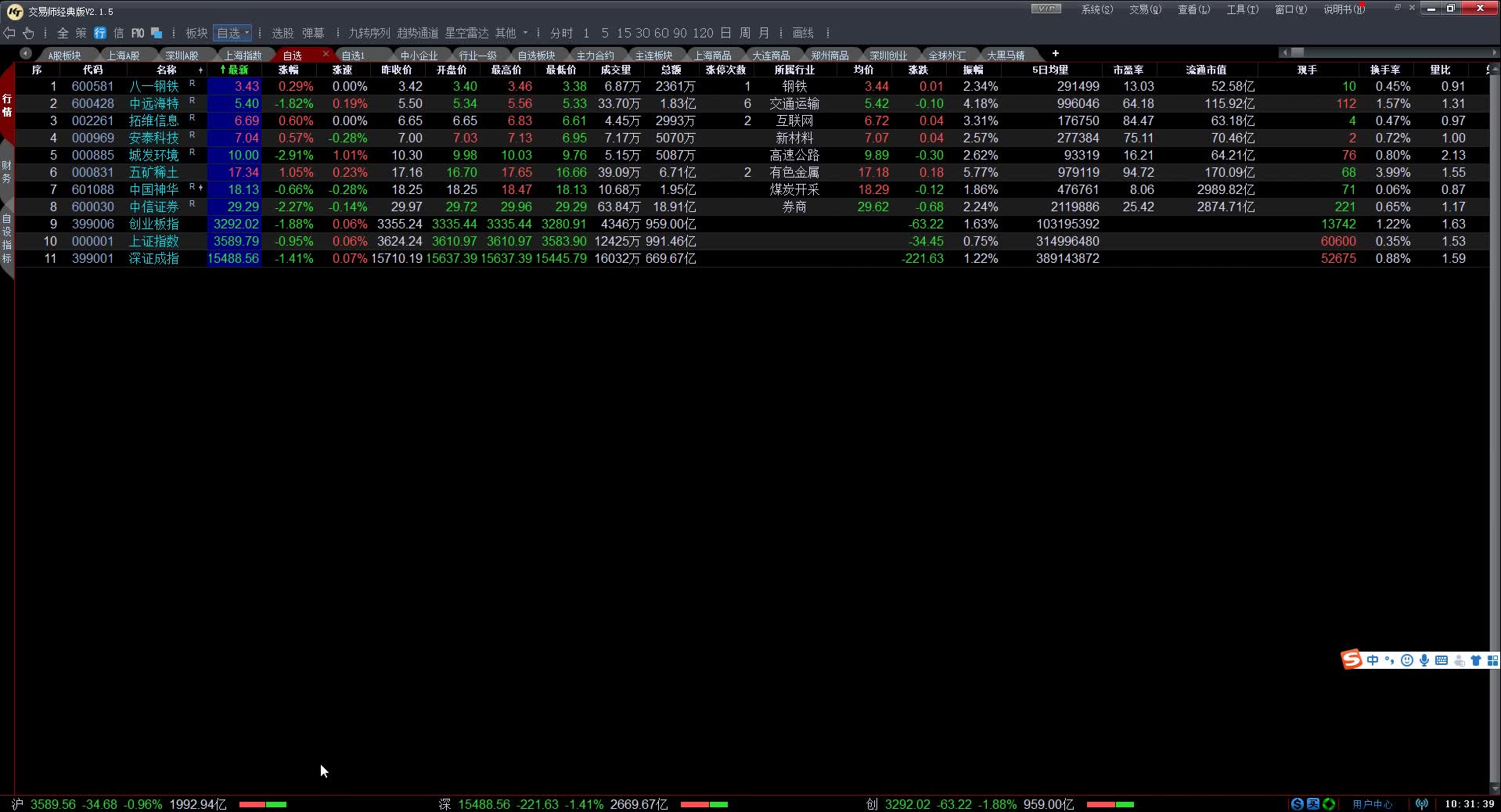Select the 15 minute period
Viewport: 1501px width, 812px height.
[624, 33]
